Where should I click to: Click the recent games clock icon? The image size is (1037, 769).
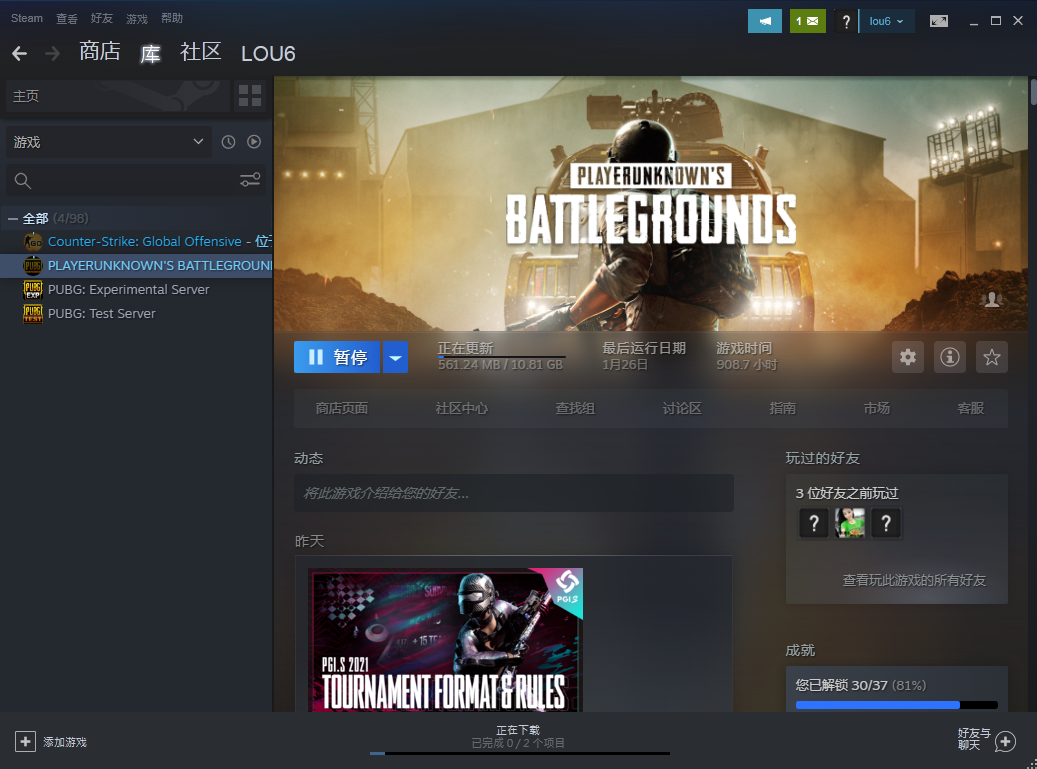[228, 142]
